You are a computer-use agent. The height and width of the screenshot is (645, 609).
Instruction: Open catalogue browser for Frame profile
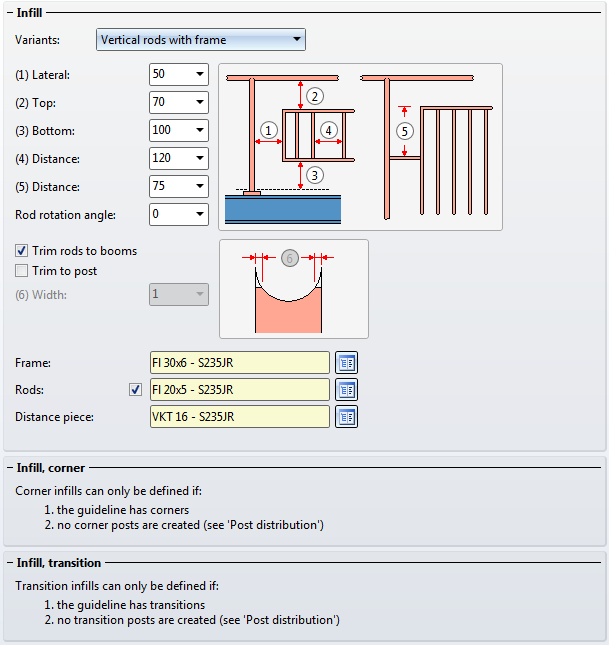pos(346,362)
